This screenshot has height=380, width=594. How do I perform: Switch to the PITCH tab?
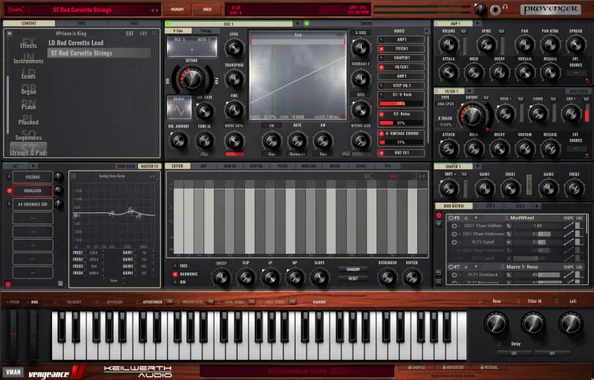(282, 166)
